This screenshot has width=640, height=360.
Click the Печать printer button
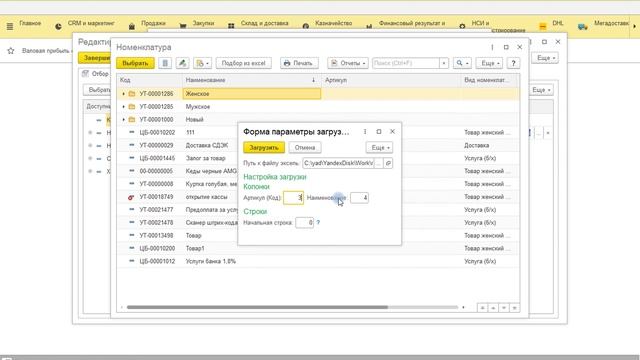pyautogui.click(x=299, y=63)
